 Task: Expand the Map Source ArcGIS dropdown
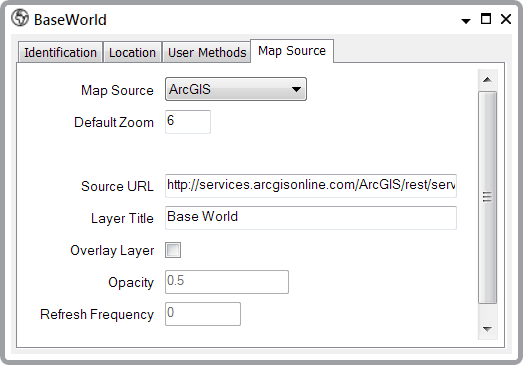point(236,89)
